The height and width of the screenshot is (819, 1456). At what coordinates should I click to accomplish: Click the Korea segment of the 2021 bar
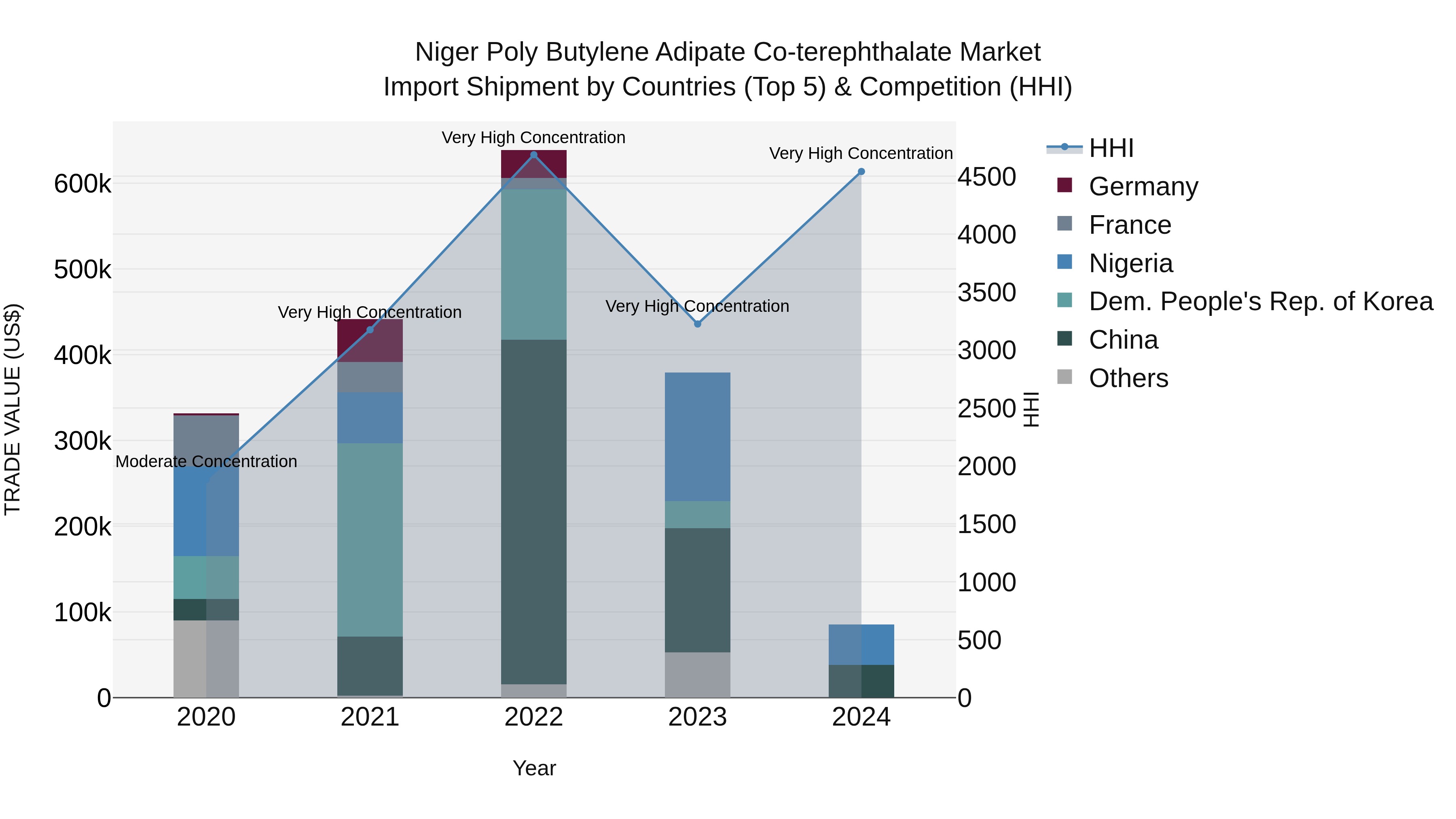370,540
